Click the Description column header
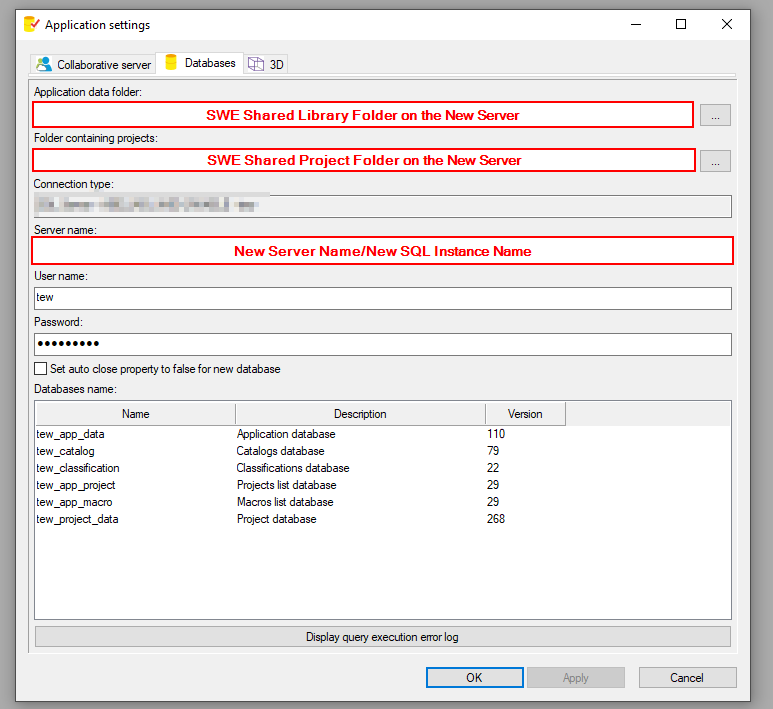This screenshot has height=709, width=773. click(360, 414)
